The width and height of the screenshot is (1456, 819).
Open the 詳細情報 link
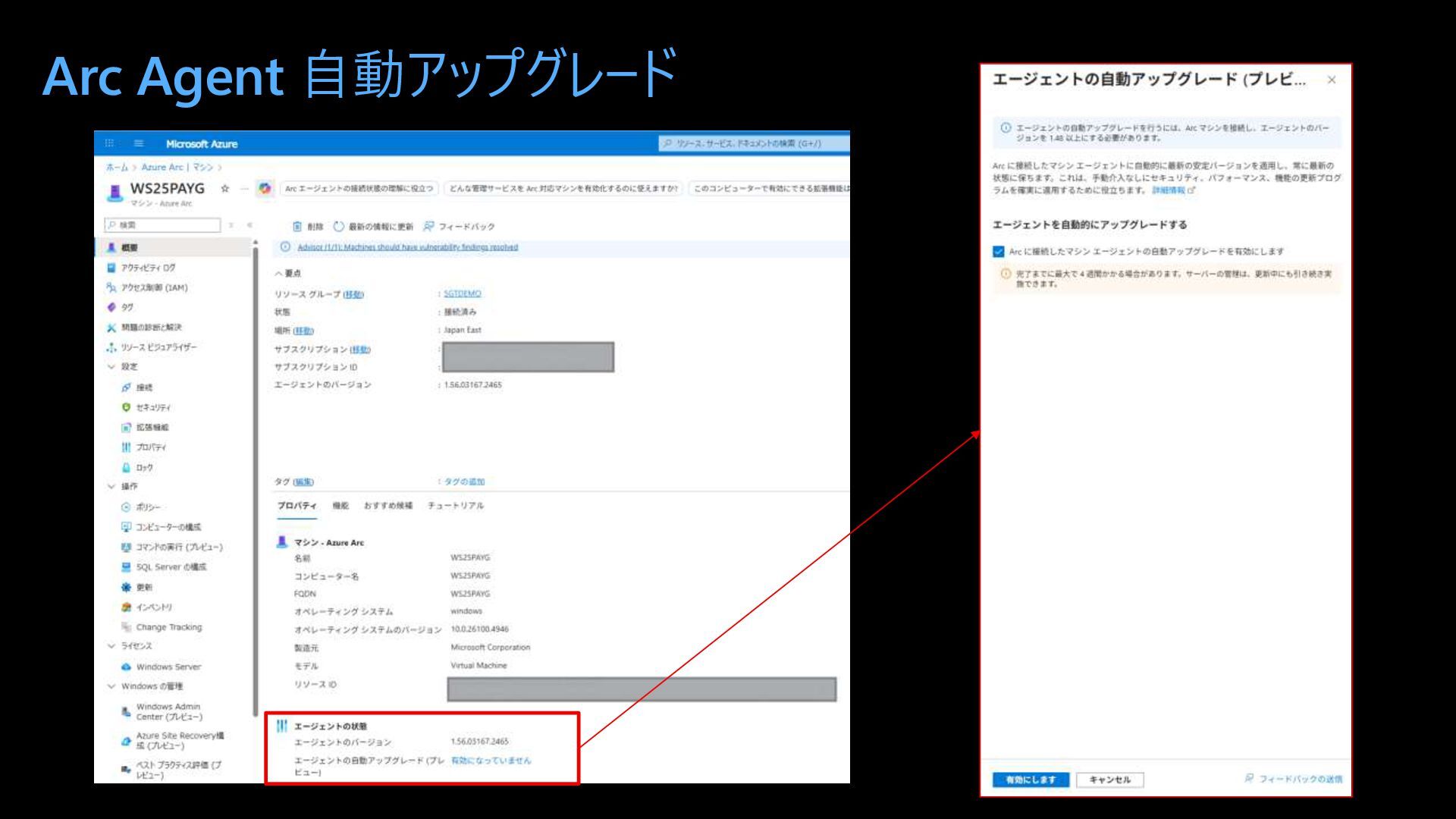tap(1173, 190)
